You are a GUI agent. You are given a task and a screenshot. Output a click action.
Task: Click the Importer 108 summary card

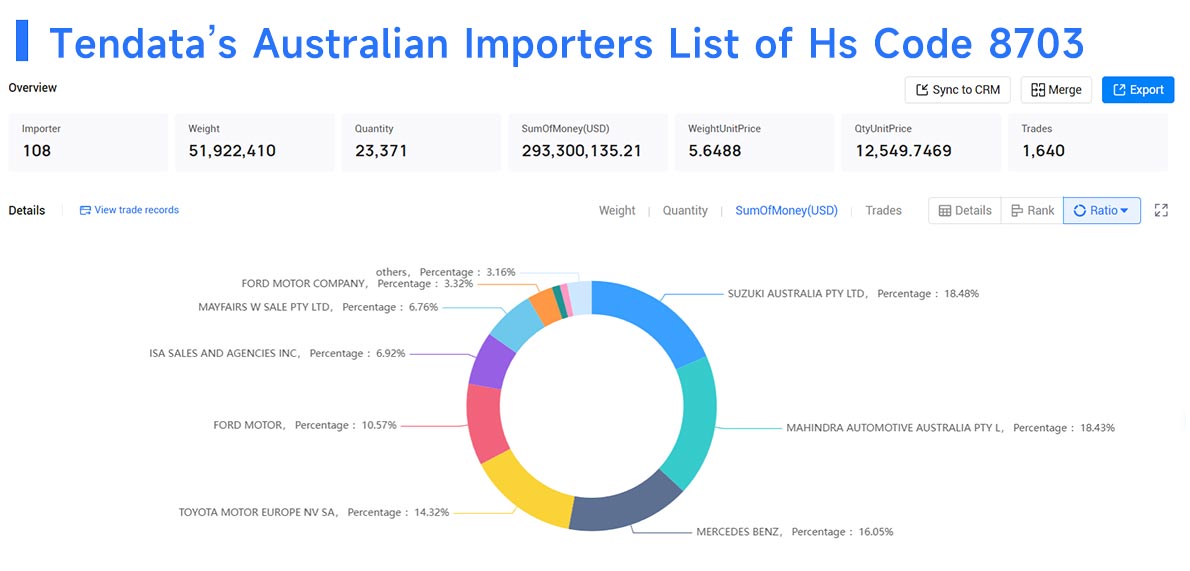pos(88,142)
